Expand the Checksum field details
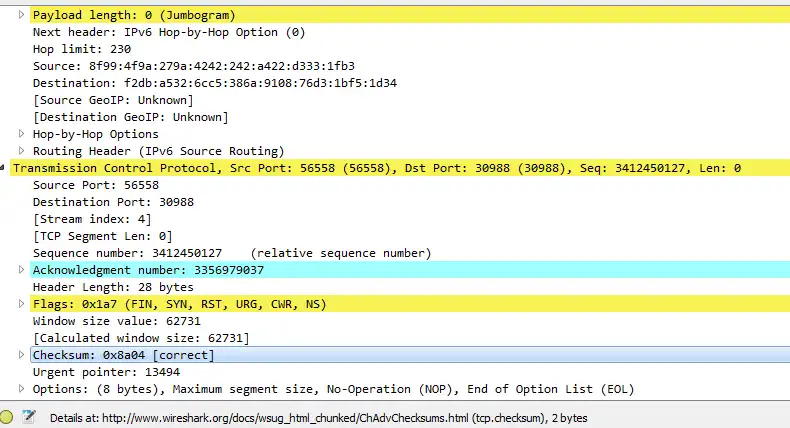Viewport: 790px width, 428px height. (x=22, y=355)
